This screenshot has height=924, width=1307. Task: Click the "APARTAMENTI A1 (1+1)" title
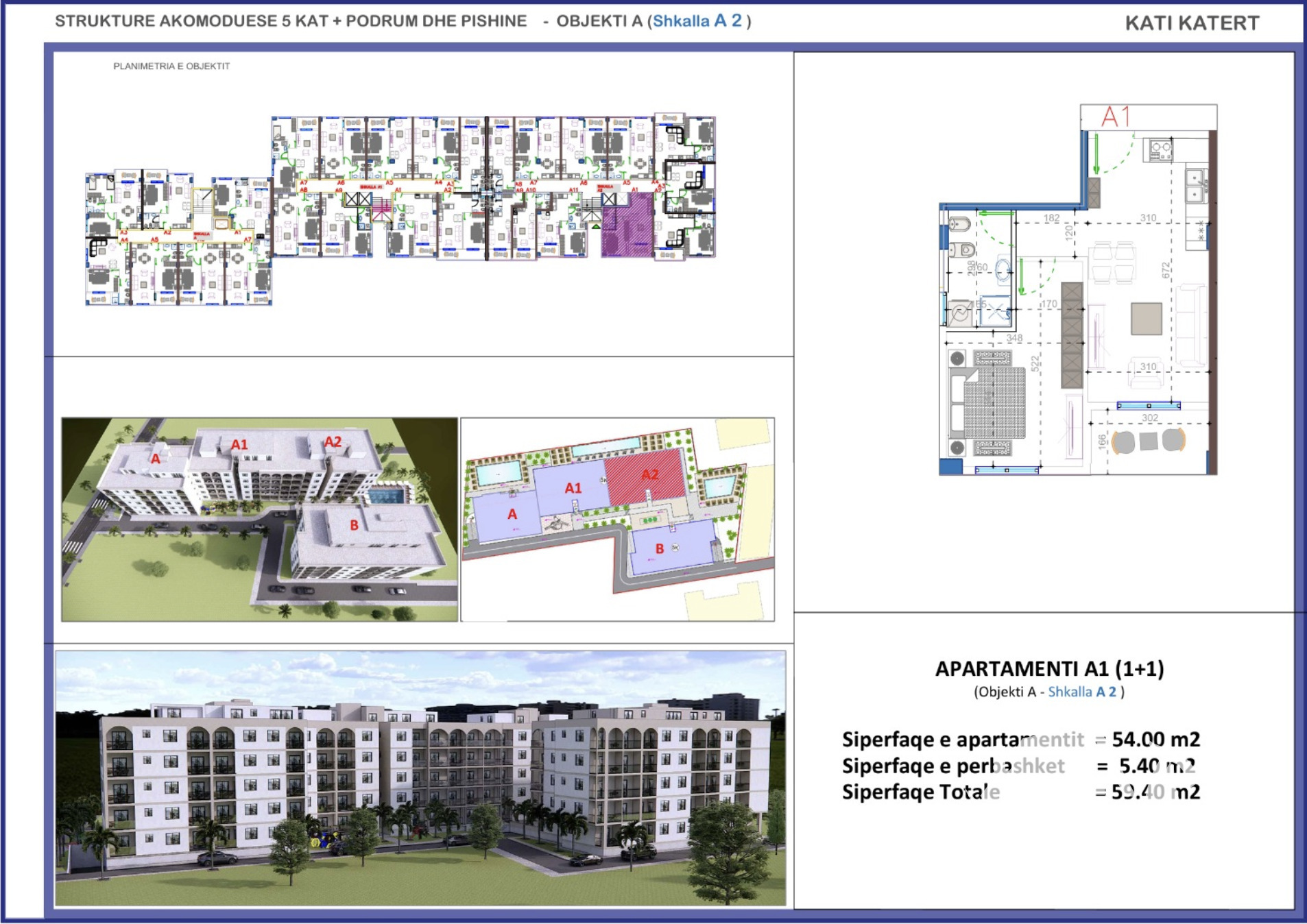pos(1049,668)
